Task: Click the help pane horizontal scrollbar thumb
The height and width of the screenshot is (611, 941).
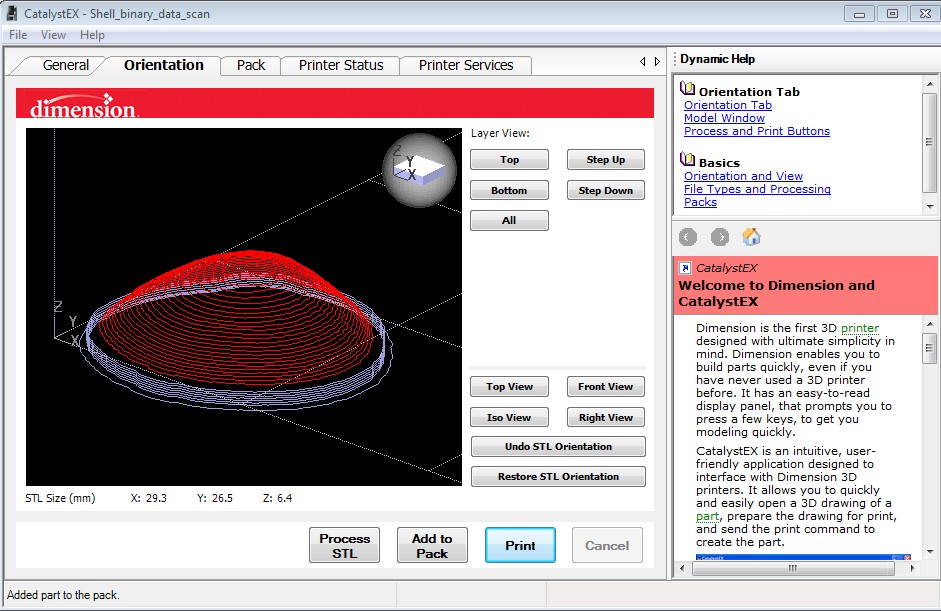Action: click(793, 568)
